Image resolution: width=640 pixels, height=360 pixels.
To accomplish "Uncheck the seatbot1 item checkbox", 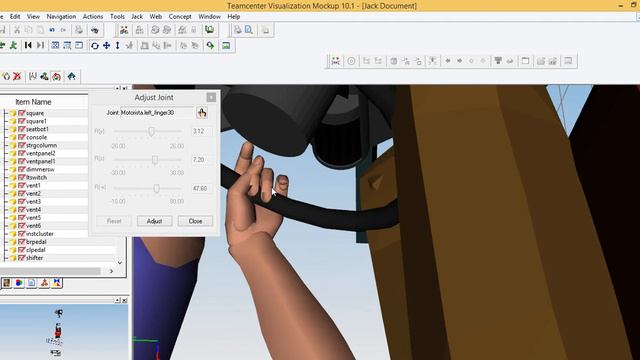I will point(22,129).
